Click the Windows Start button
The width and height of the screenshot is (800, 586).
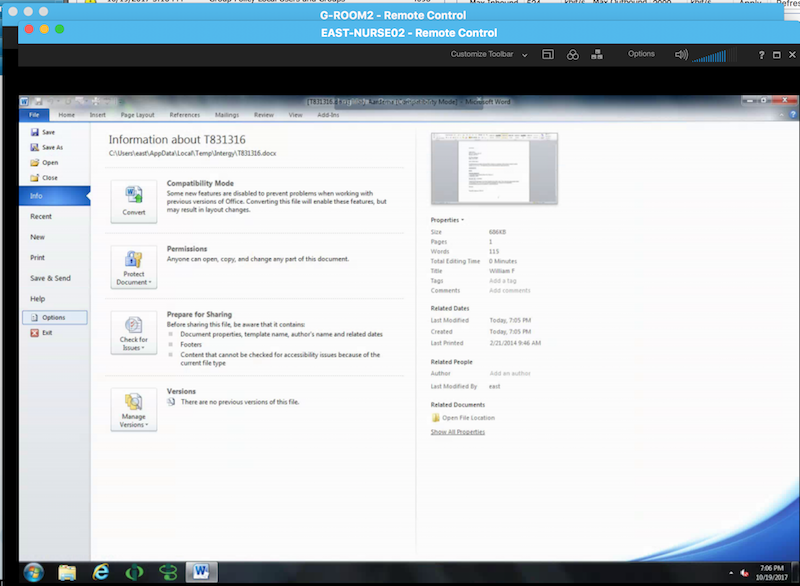[x=34, y=573]
